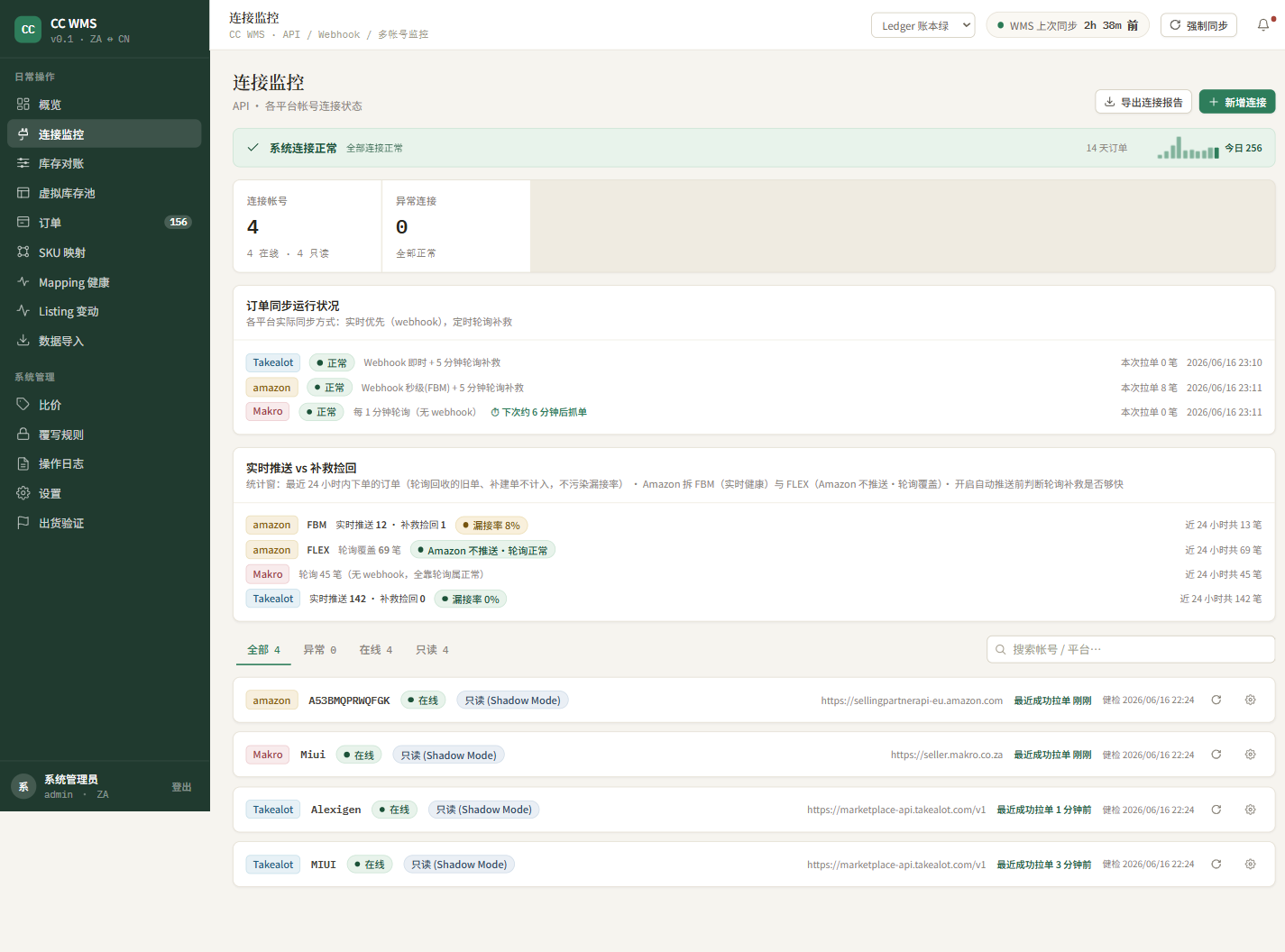Click the WMS 上次同步 status pill
The image size is (1285, 952).
click(1068, 25)
